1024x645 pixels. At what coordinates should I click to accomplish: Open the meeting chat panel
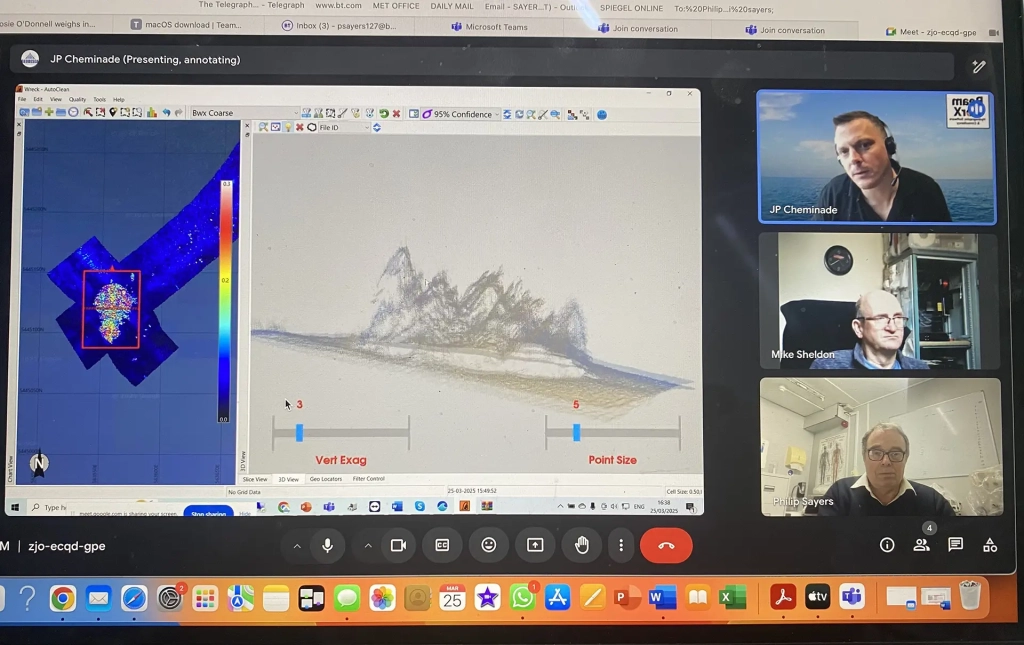955,545
